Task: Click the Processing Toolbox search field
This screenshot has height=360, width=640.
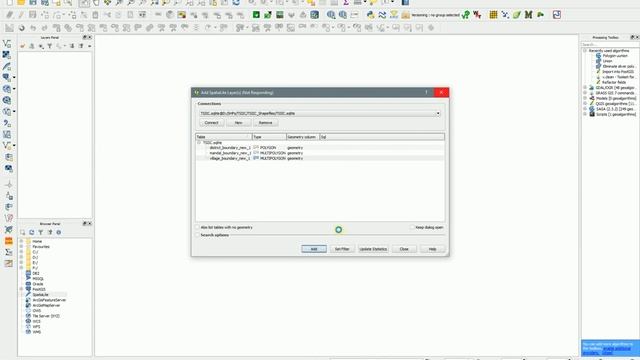Action: (x=610, y=44)
